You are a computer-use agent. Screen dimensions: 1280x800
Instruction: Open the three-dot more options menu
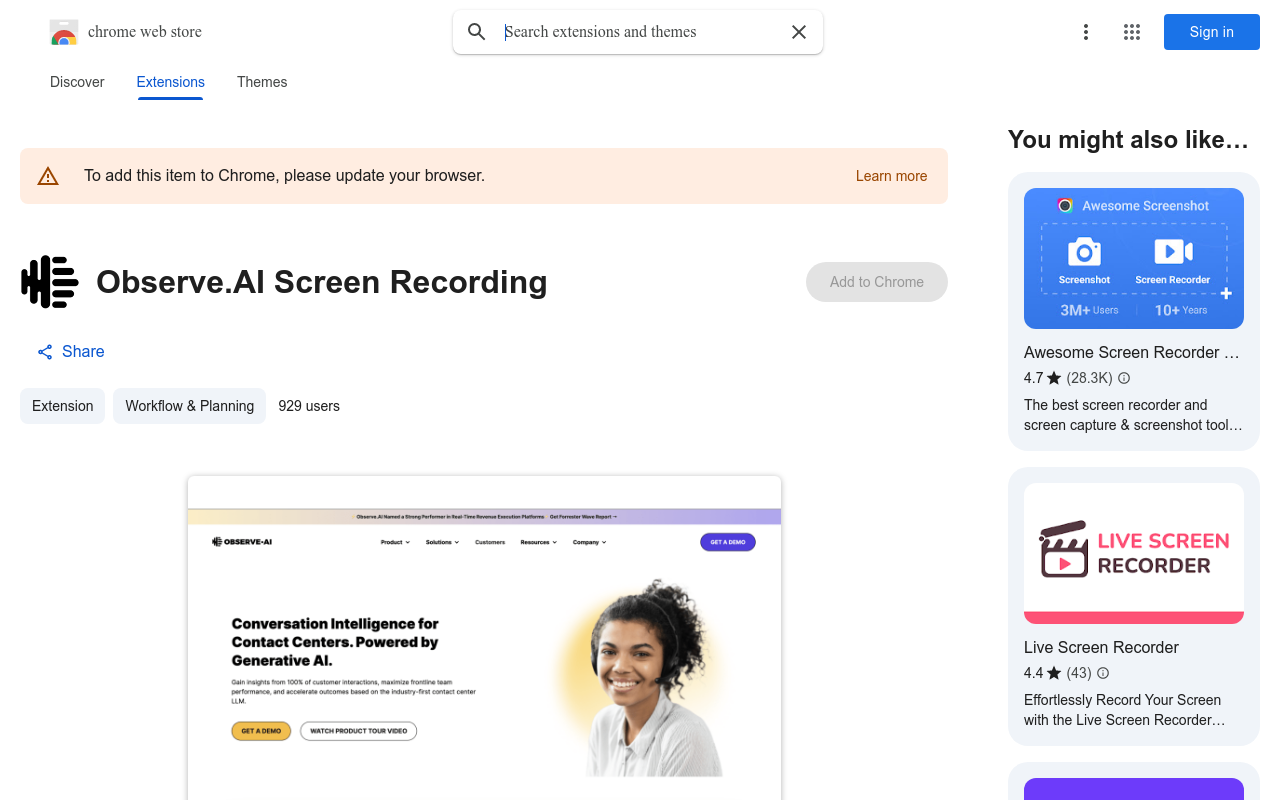(x=1085, y=32)
